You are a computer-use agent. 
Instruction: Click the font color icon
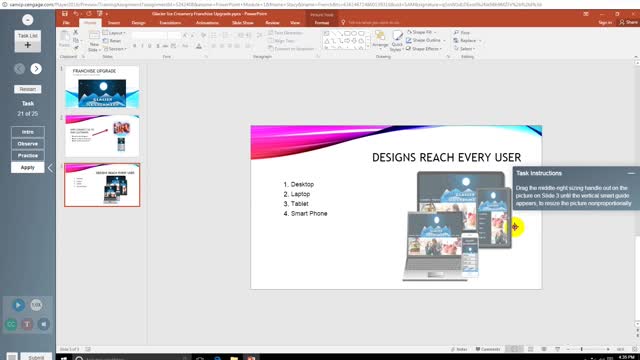199,46
